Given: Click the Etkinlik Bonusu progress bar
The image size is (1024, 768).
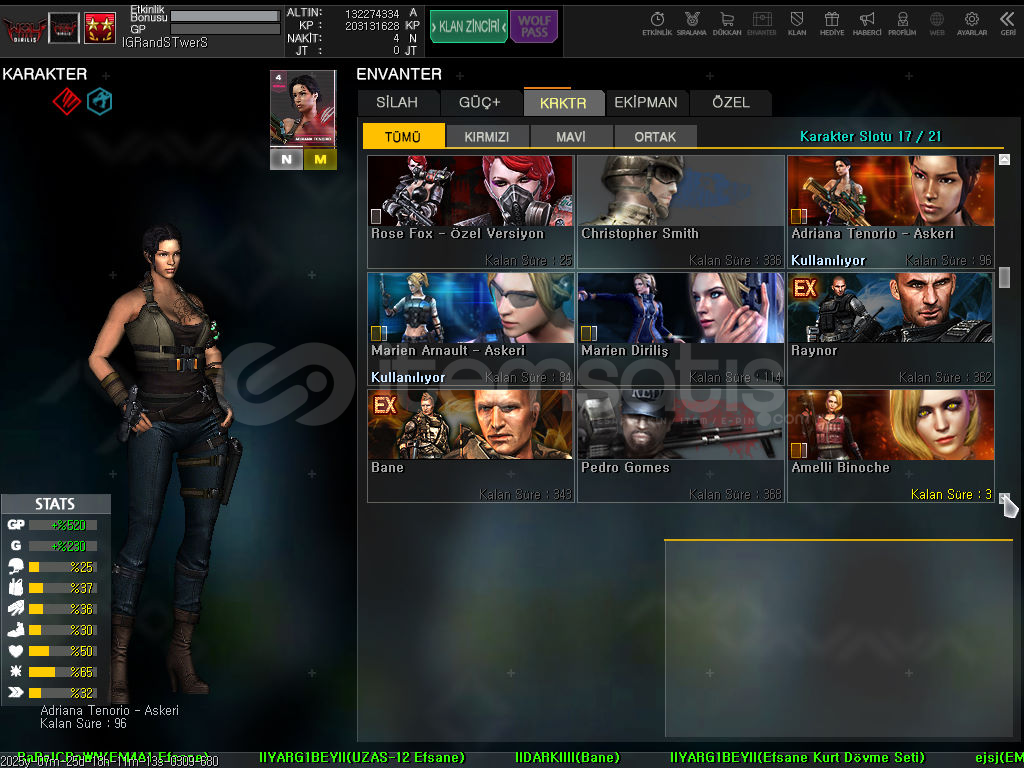Looking at the screenshot, I should point(225,16).
